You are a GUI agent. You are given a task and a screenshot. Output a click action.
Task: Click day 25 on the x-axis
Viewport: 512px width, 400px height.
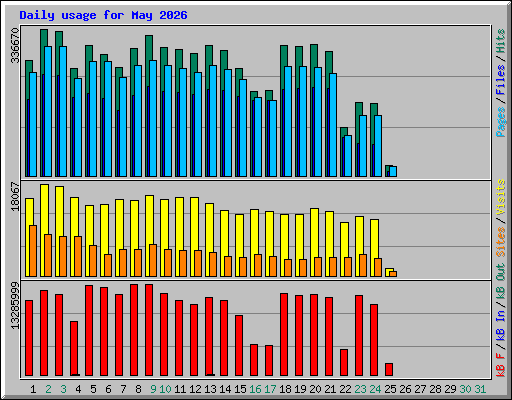coord(390,389)
